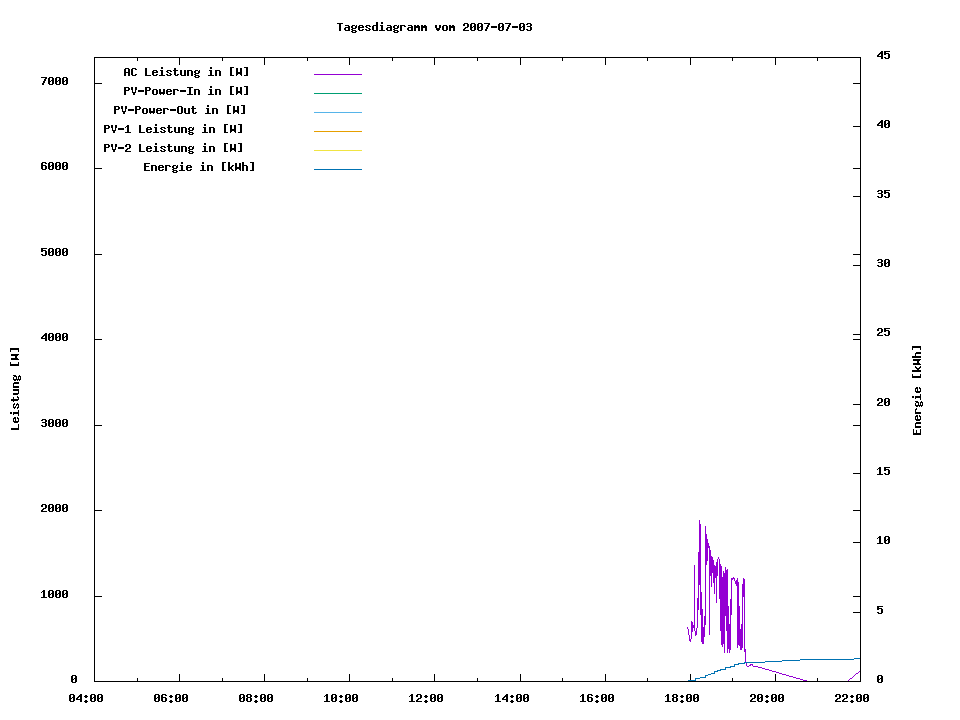Click the 'Leistung [W]' left axis title

coord(16,388)
